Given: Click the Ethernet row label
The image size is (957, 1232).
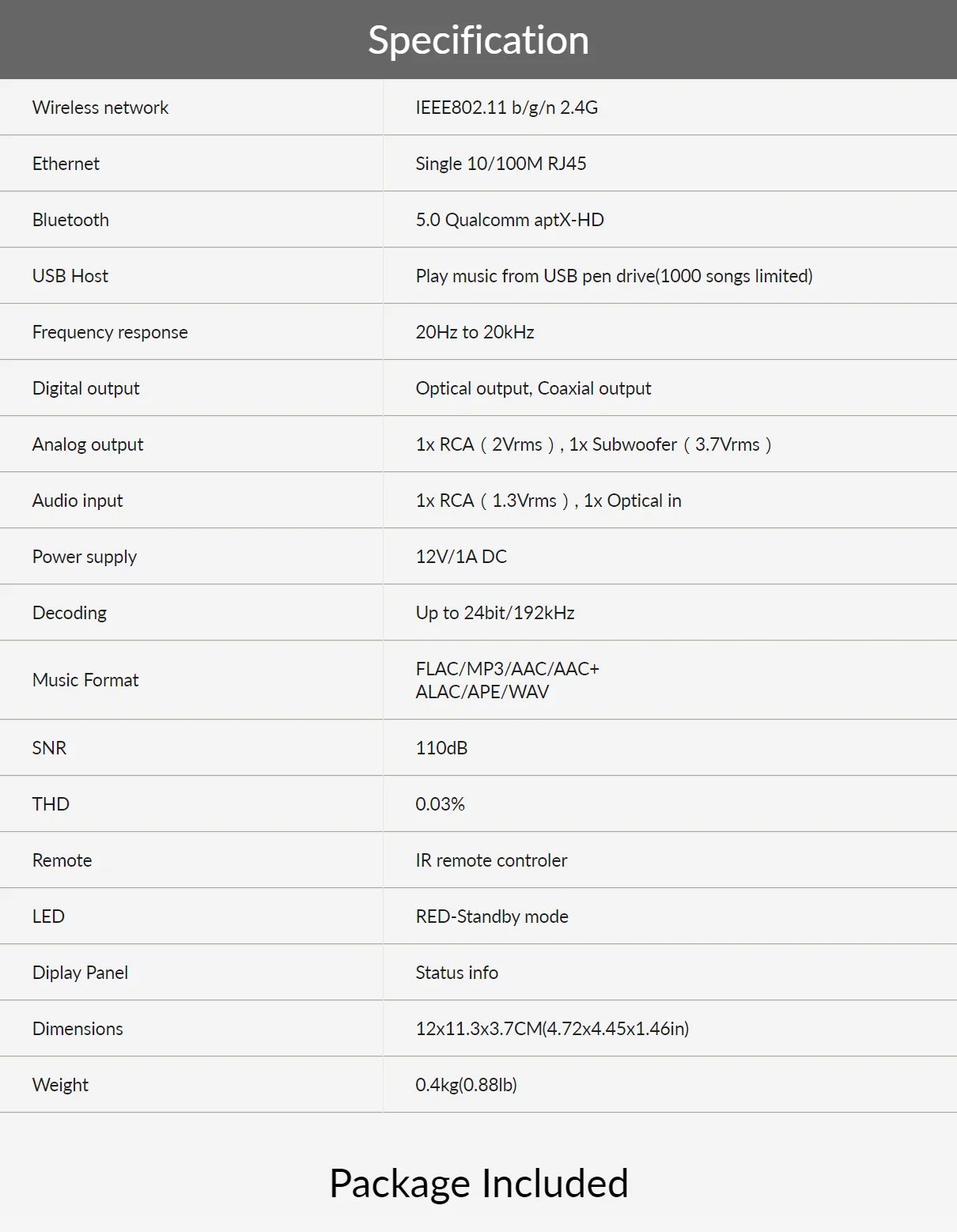Looking at the screenshot, I should 66,164.
